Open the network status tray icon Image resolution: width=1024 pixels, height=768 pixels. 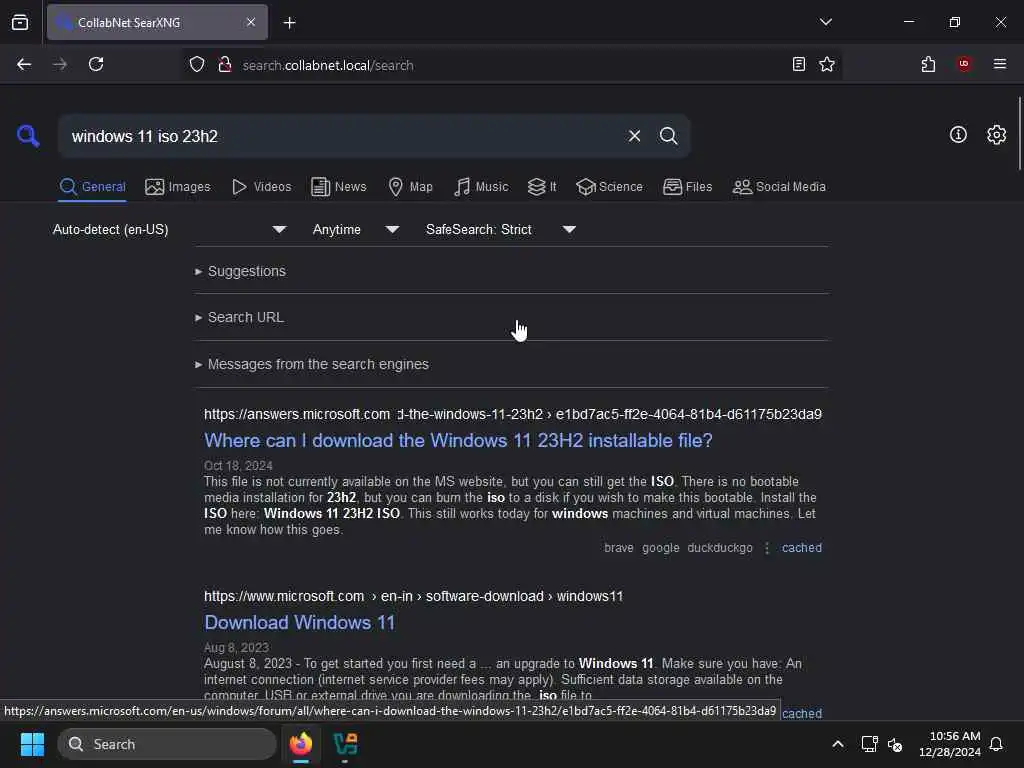pyautogui.click(x=869, y=744)
